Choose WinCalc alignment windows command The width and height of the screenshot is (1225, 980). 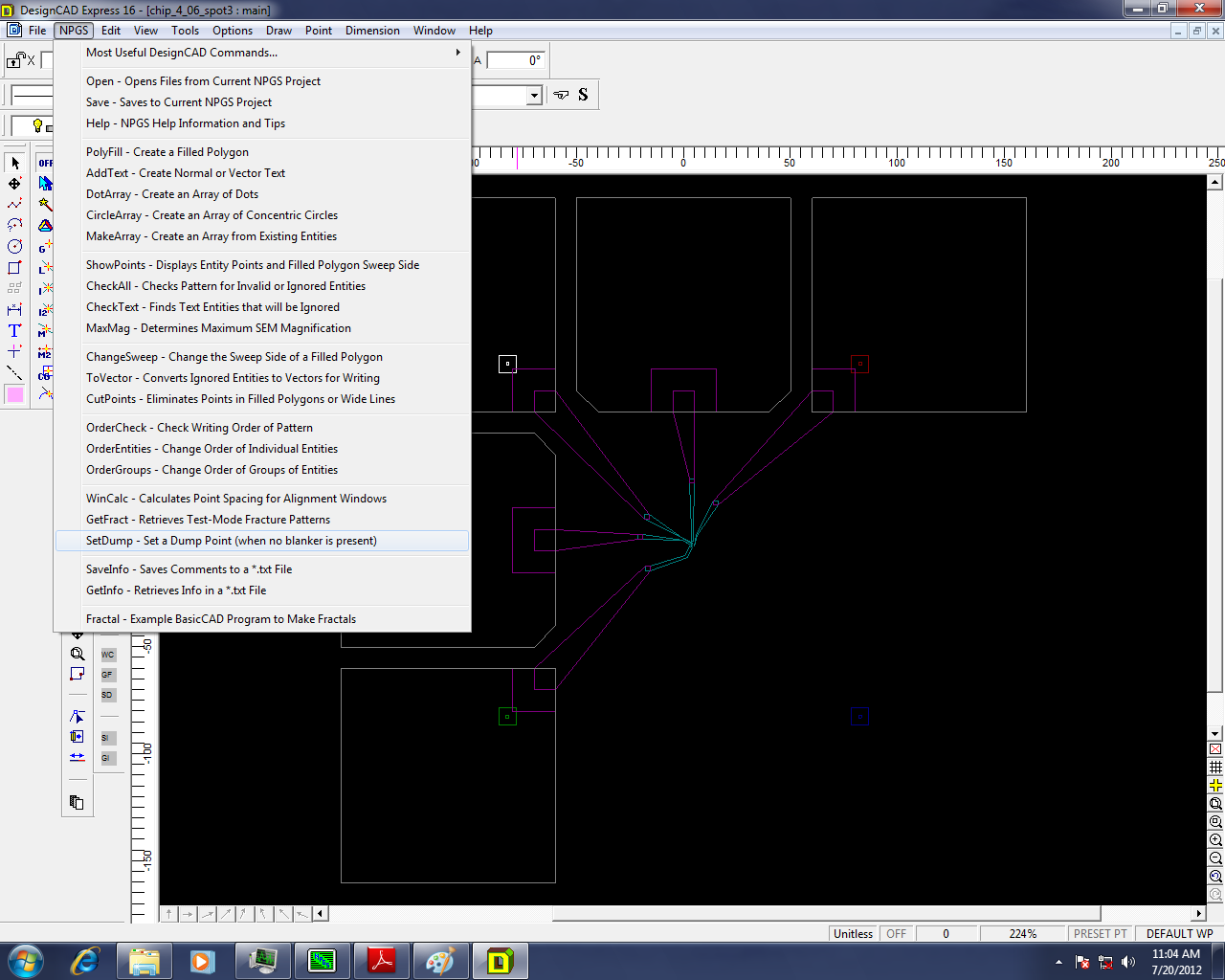(x=262, y=499)
